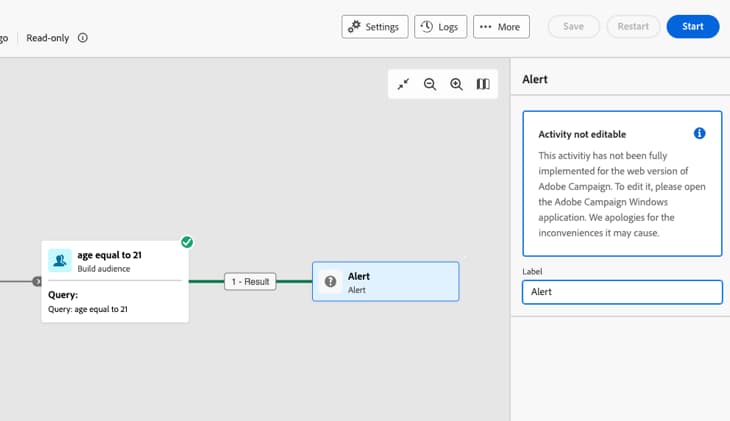The height and width of the screenshot is (421, 730).
Task: Open the Logs panel
Action: 440,27
